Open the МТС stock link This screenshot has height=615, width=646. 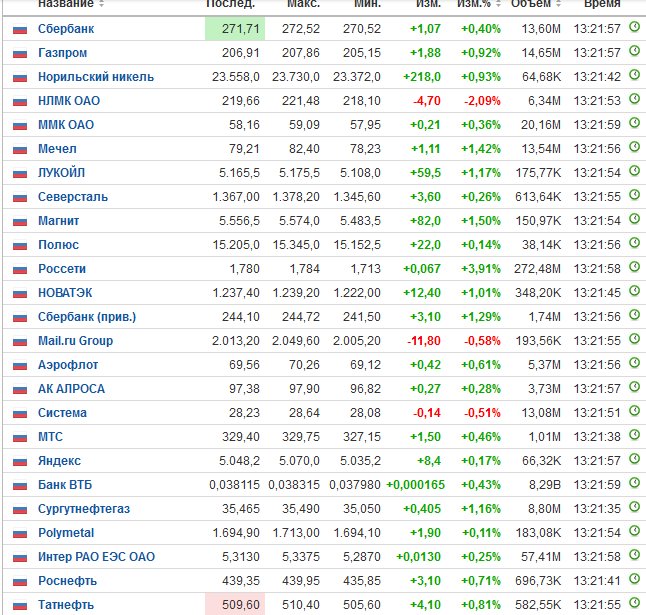coord(50,437)
